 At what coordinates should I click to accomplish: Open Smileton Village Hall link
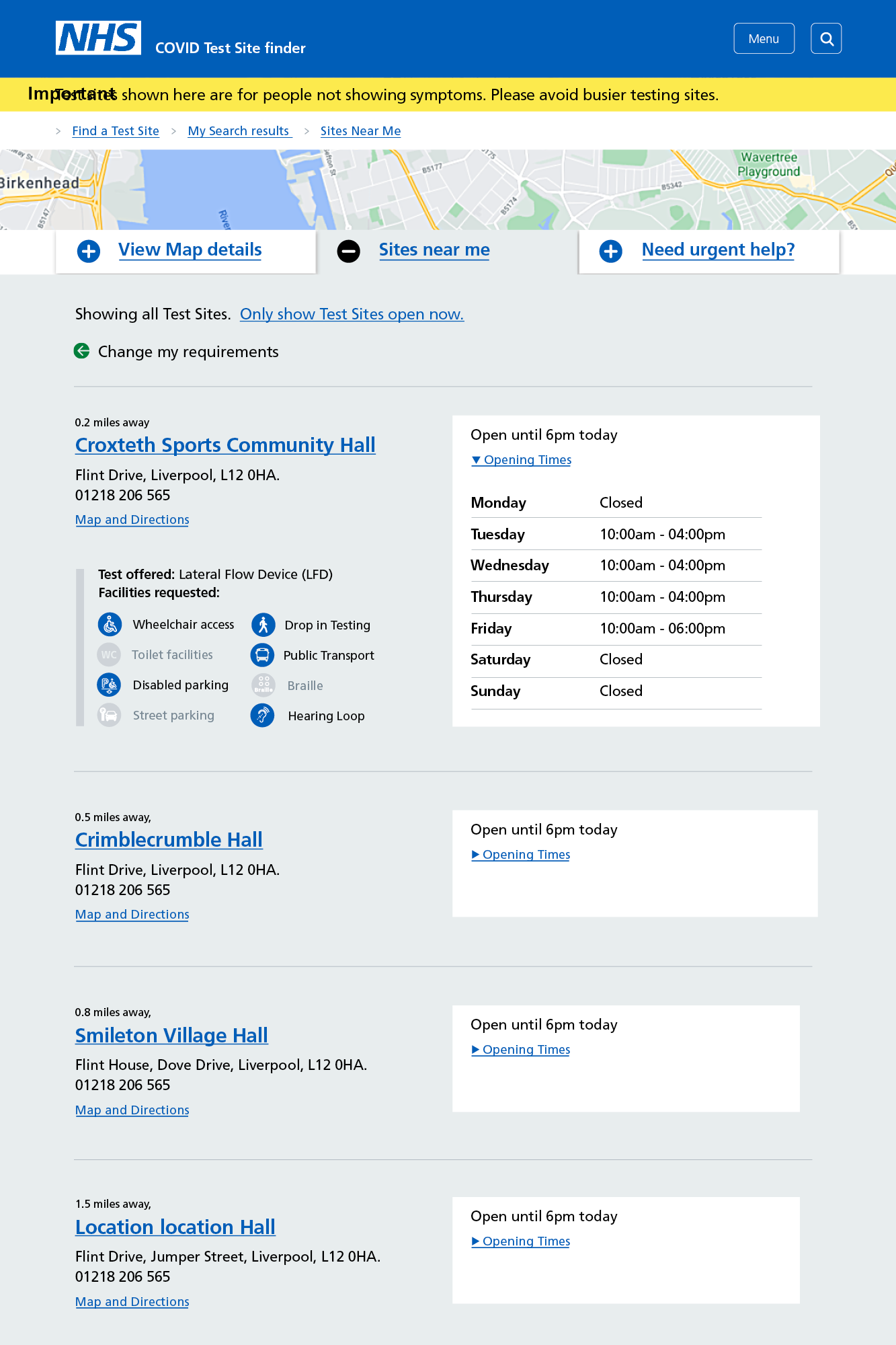coord(171,1036)
